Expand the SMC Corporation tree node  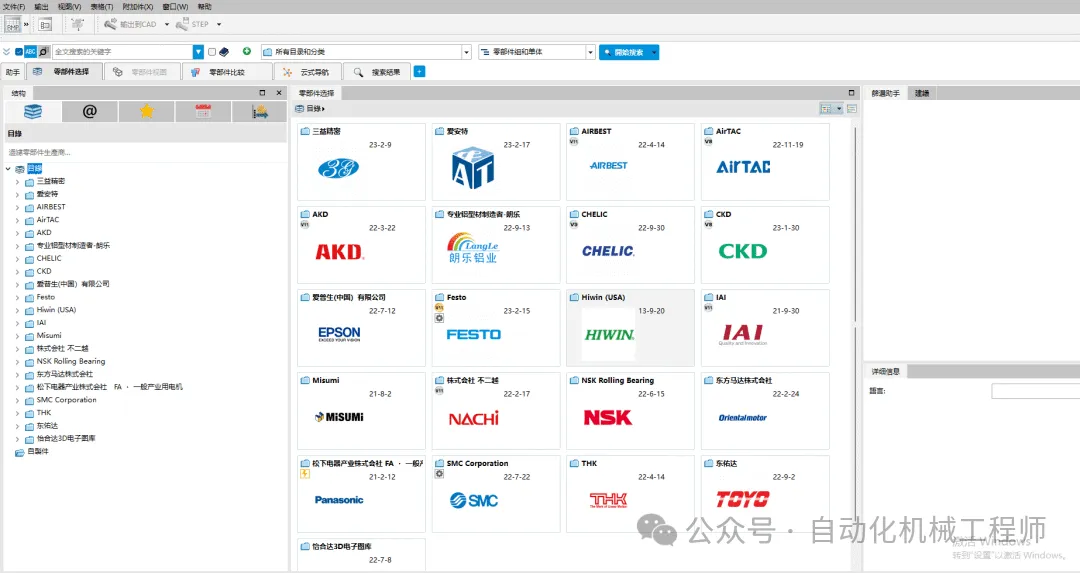coord(17,400)
